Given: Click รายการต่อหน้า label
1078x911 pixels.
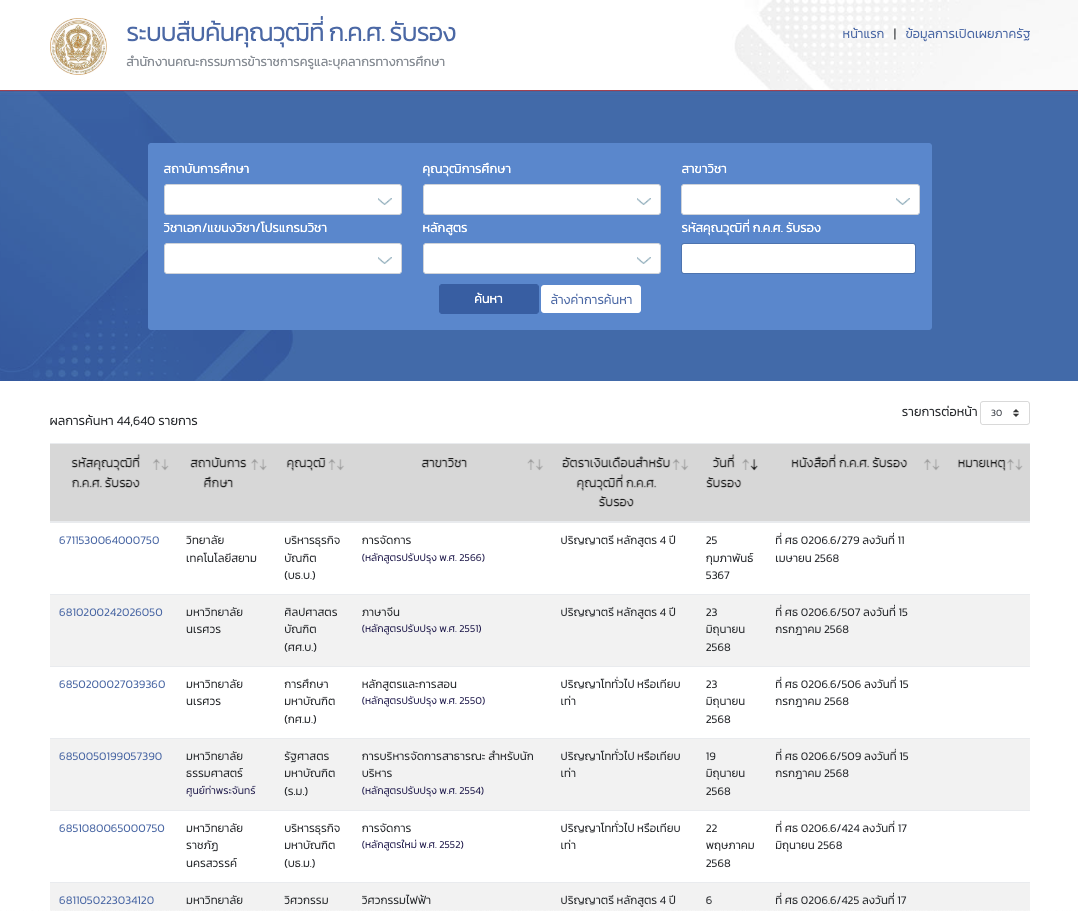Looking at the screenshot, I should coord(939,412).
